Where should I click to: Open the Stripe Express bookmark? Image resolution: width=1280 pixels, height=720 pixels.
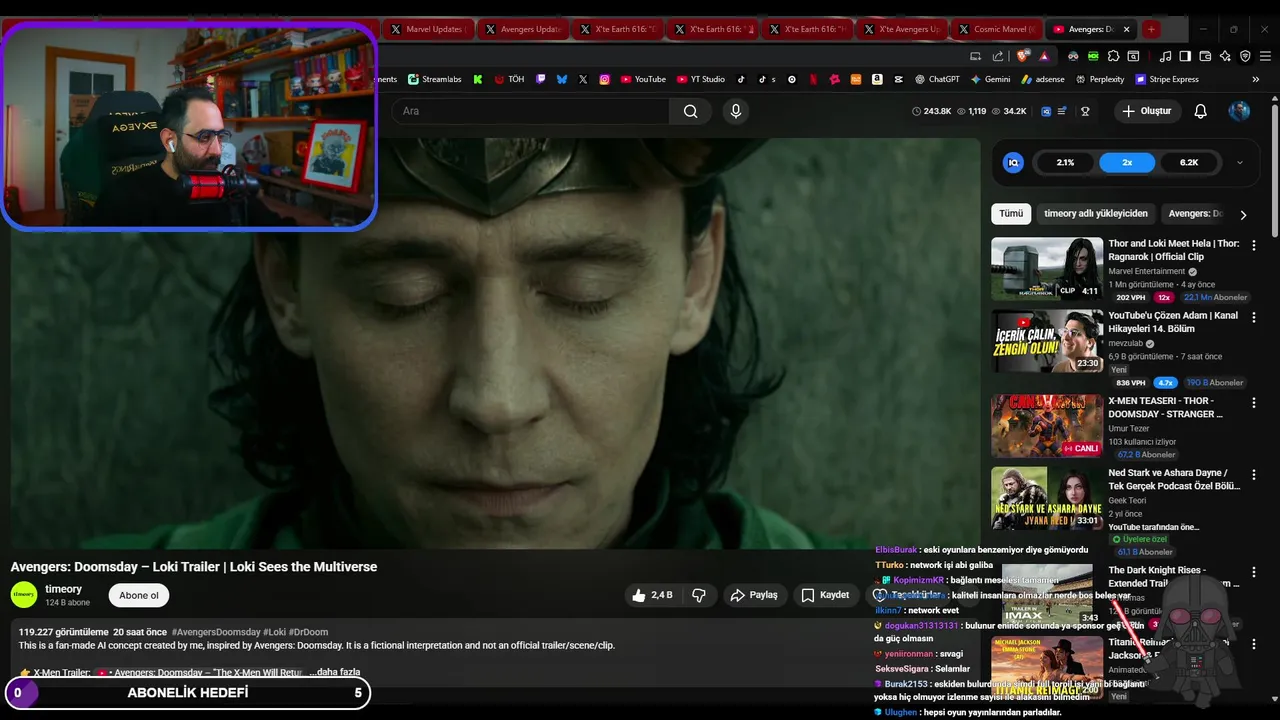1166,79
